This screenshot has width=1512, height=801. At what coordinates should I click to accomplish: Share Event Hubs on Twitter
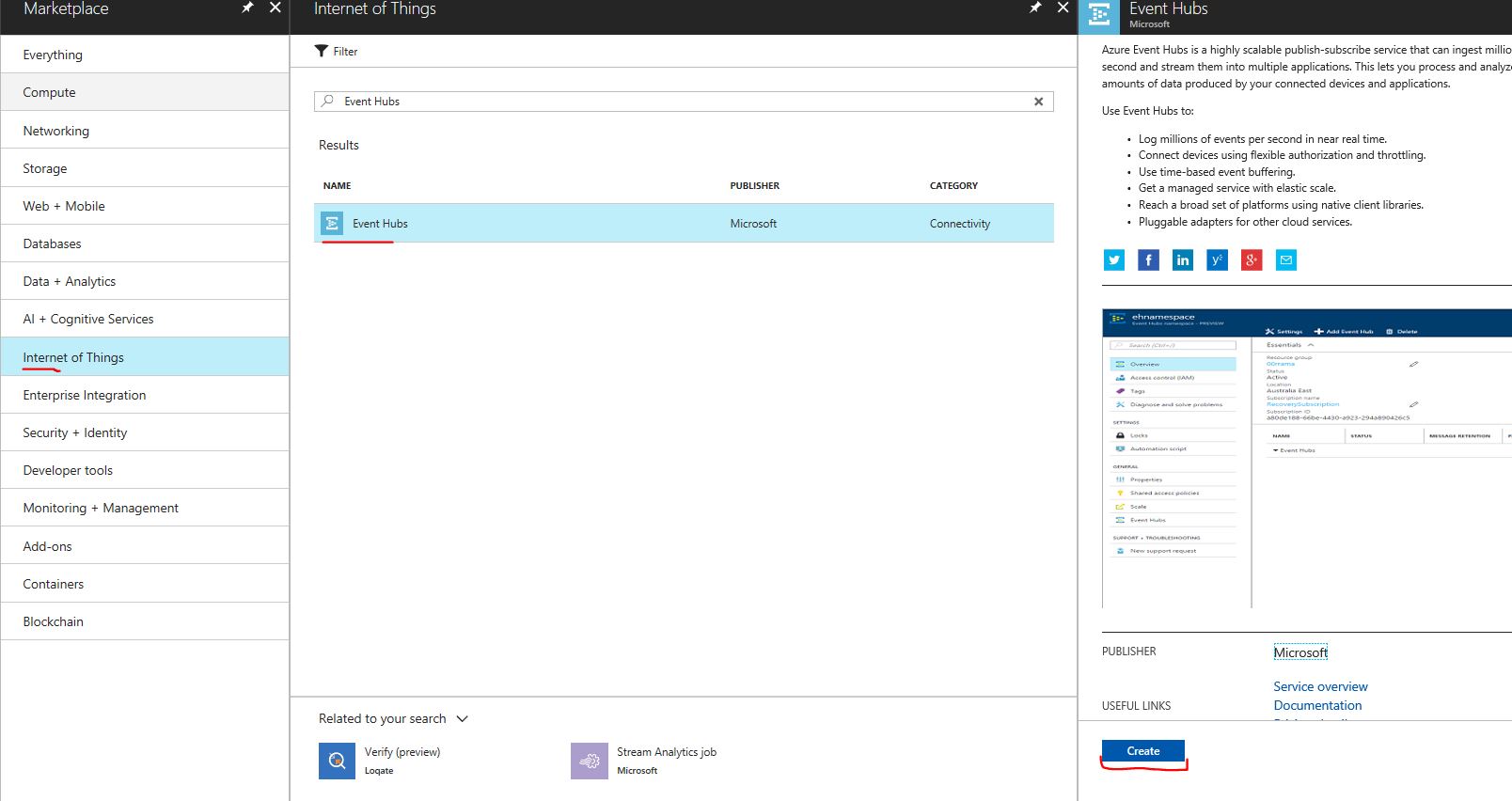coord(1114,260)
